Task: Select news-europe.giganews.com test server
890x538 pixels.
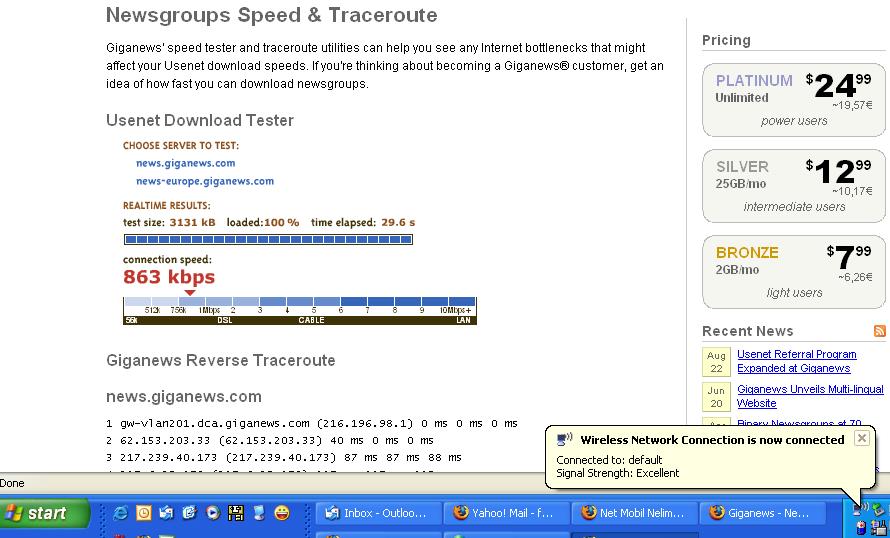Action: [205, 181]
